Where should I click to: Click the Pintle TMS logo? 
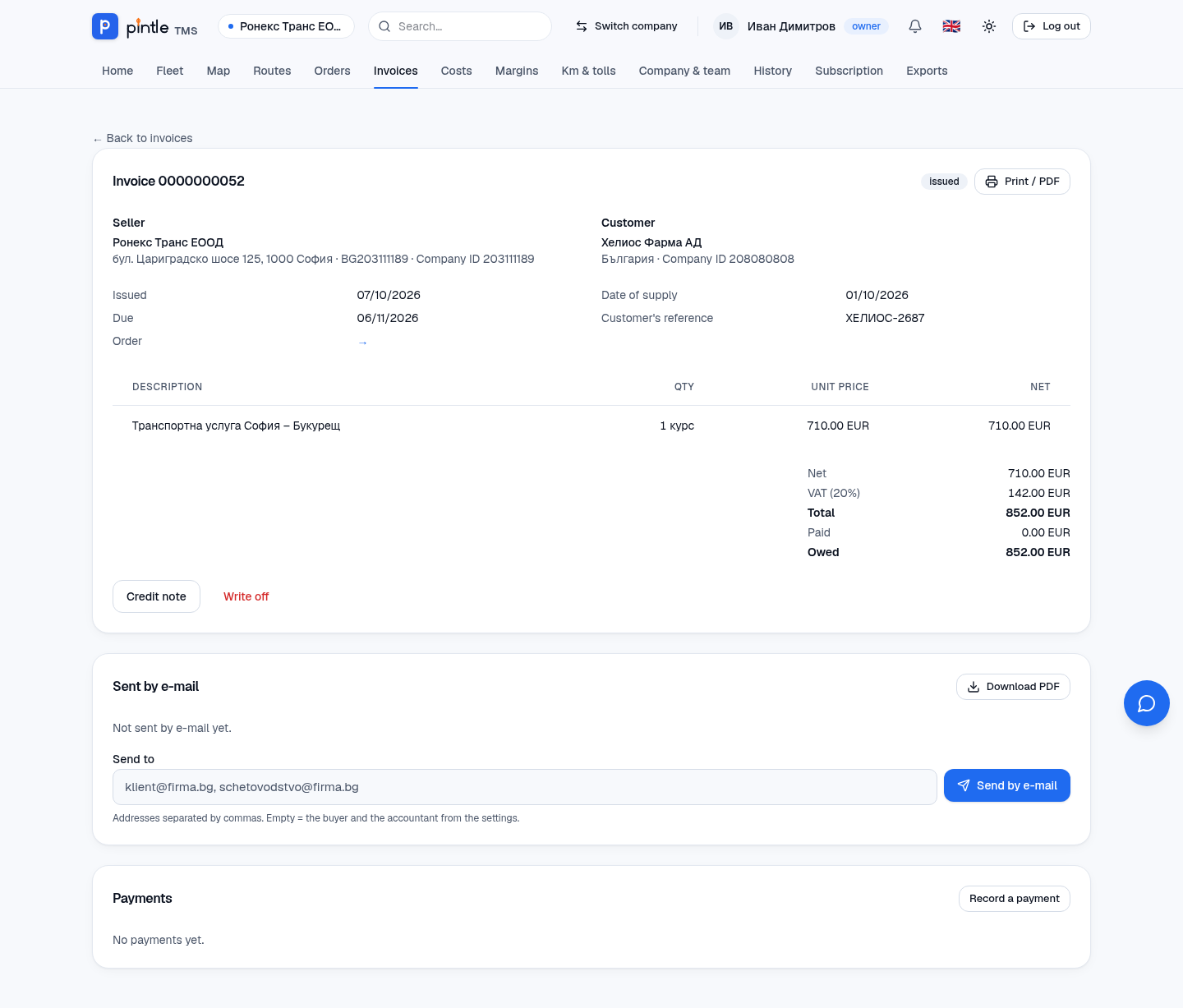point(145,26)
